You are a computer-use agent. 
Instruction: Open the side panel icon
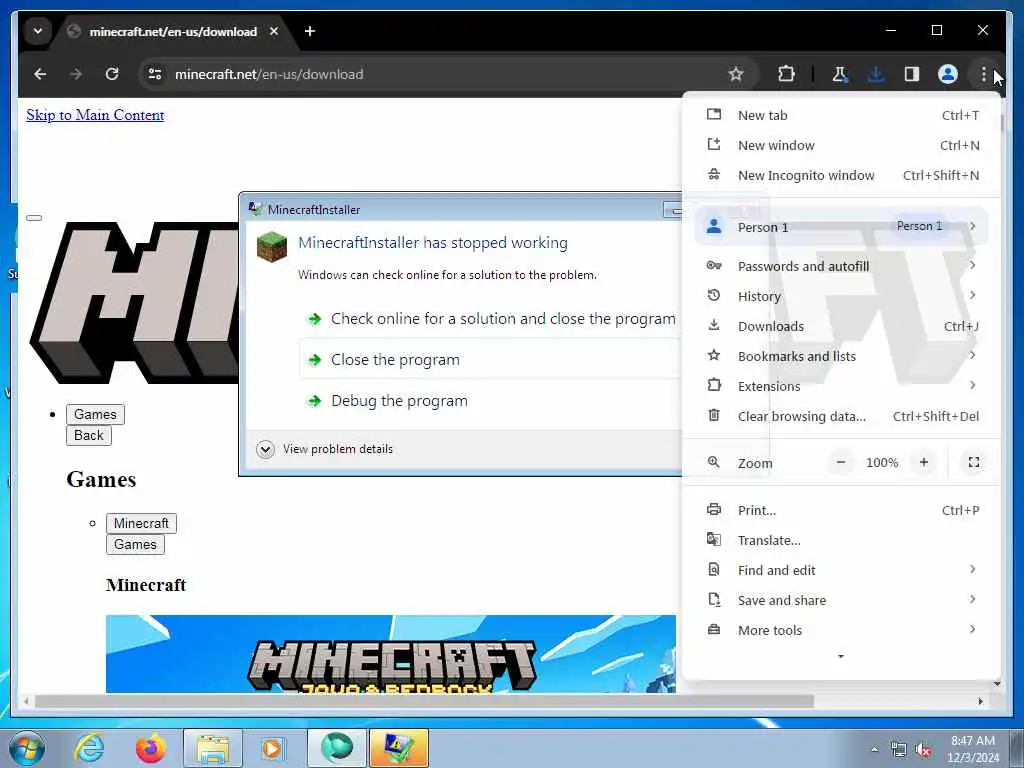[x=912, y=74]
